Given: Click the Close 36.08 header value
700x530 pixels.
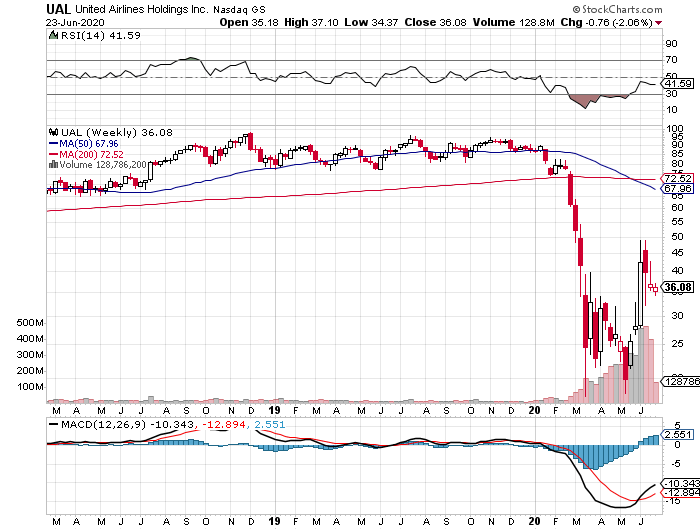Looking at the screenshot, I should coord(435,22).
